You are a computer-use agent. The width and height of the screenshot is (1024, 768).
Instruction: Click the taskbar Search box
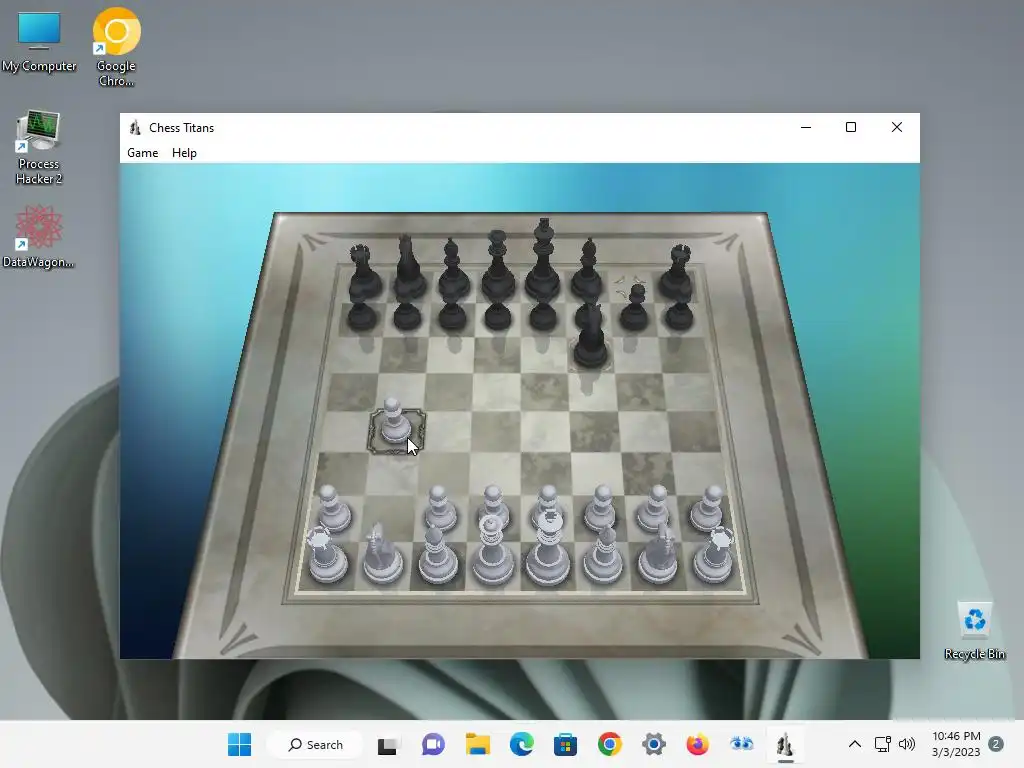(316, 744)
